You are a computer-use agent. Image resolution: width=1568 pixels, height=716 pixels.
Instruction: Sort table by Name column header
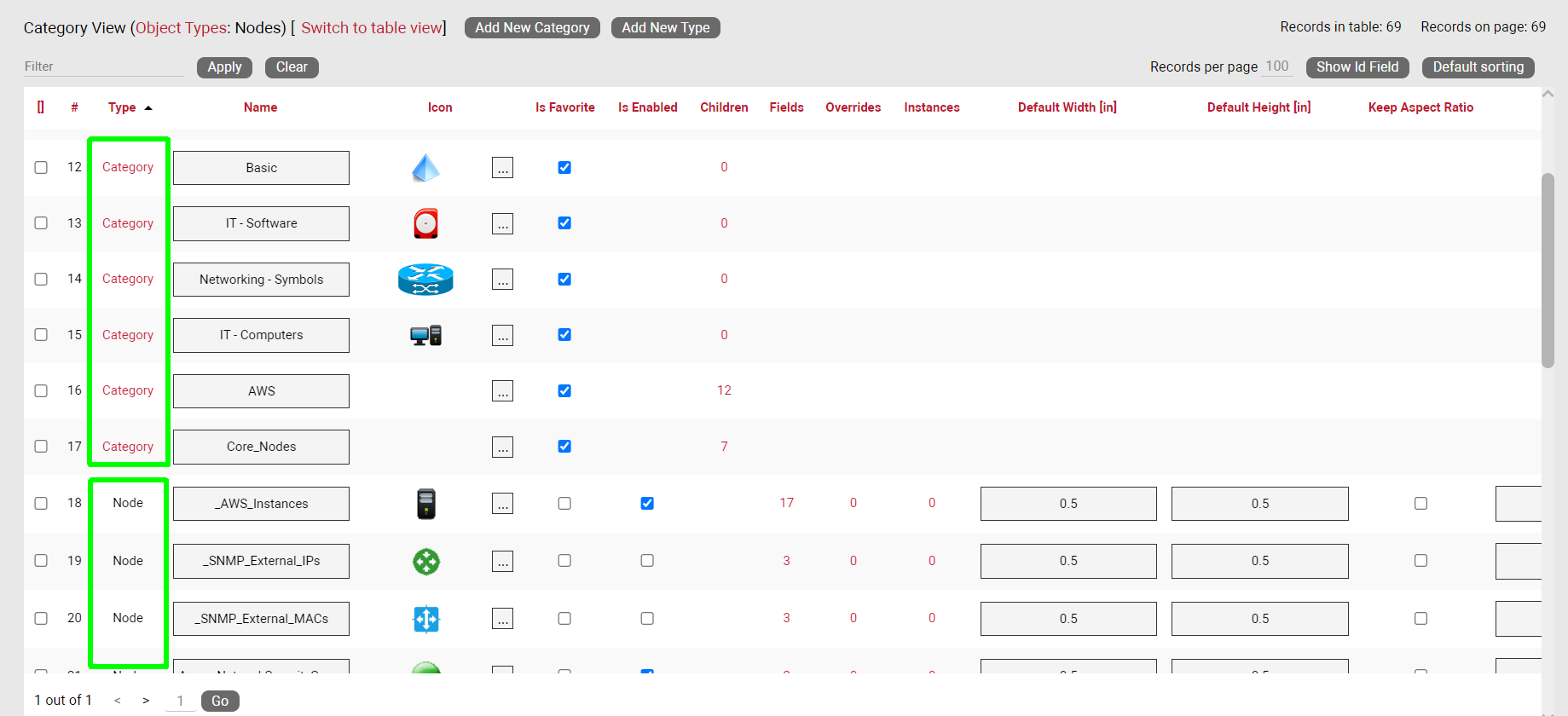point(260,107)
